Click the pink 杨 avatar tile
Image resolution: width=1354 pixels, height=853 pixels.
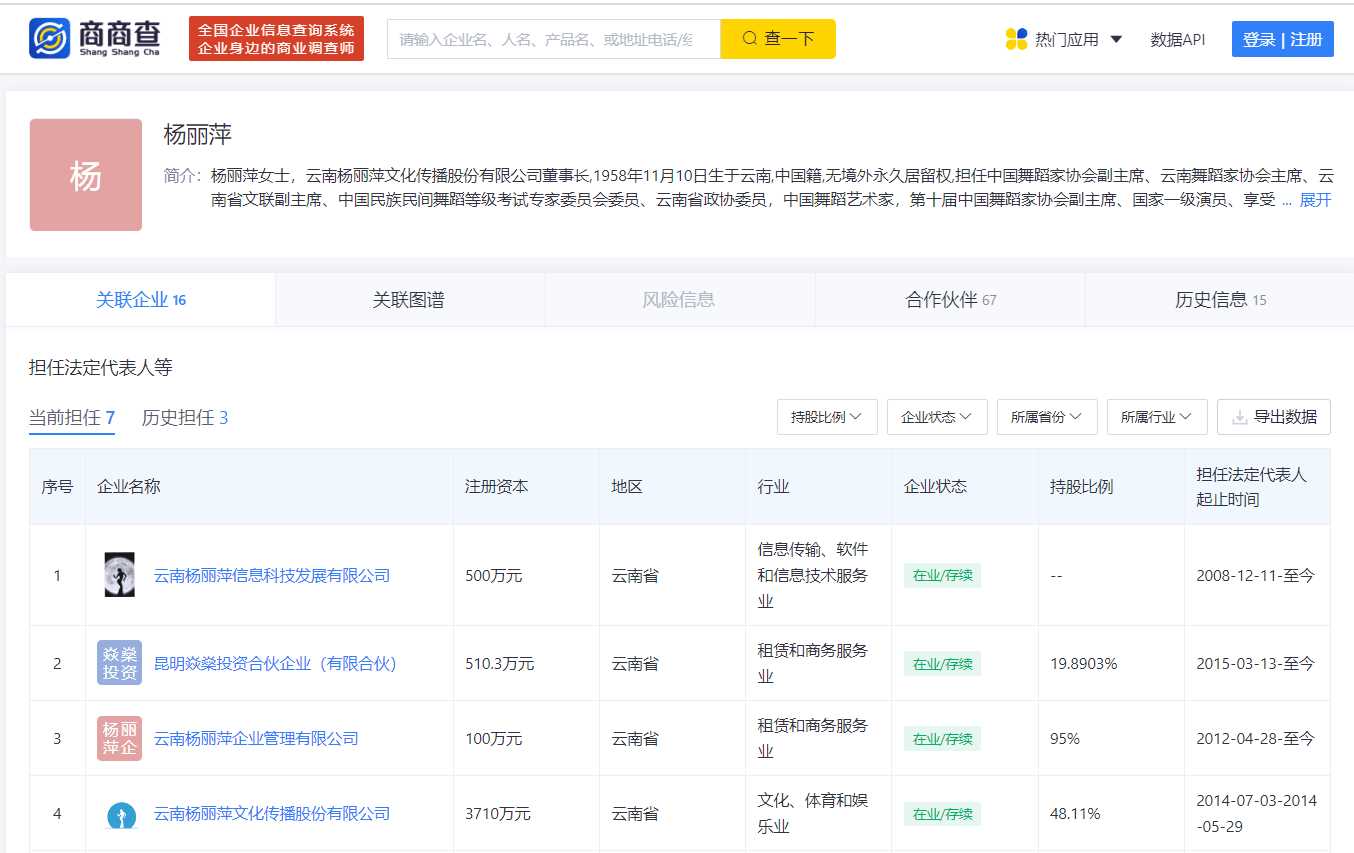point(86,175)
